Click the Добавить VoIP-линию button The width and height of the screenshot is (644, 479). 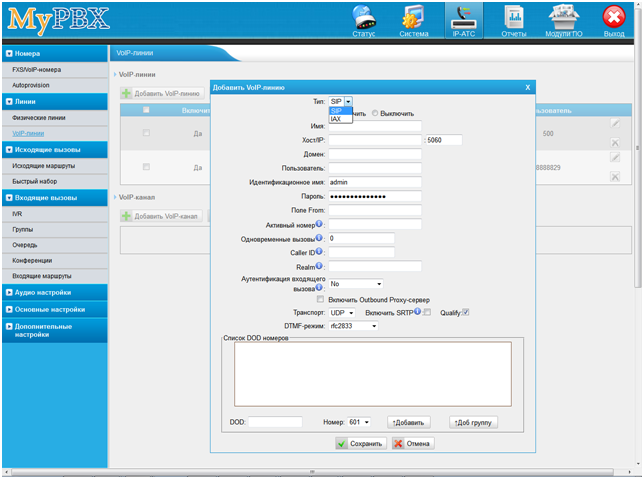[162, 94]
